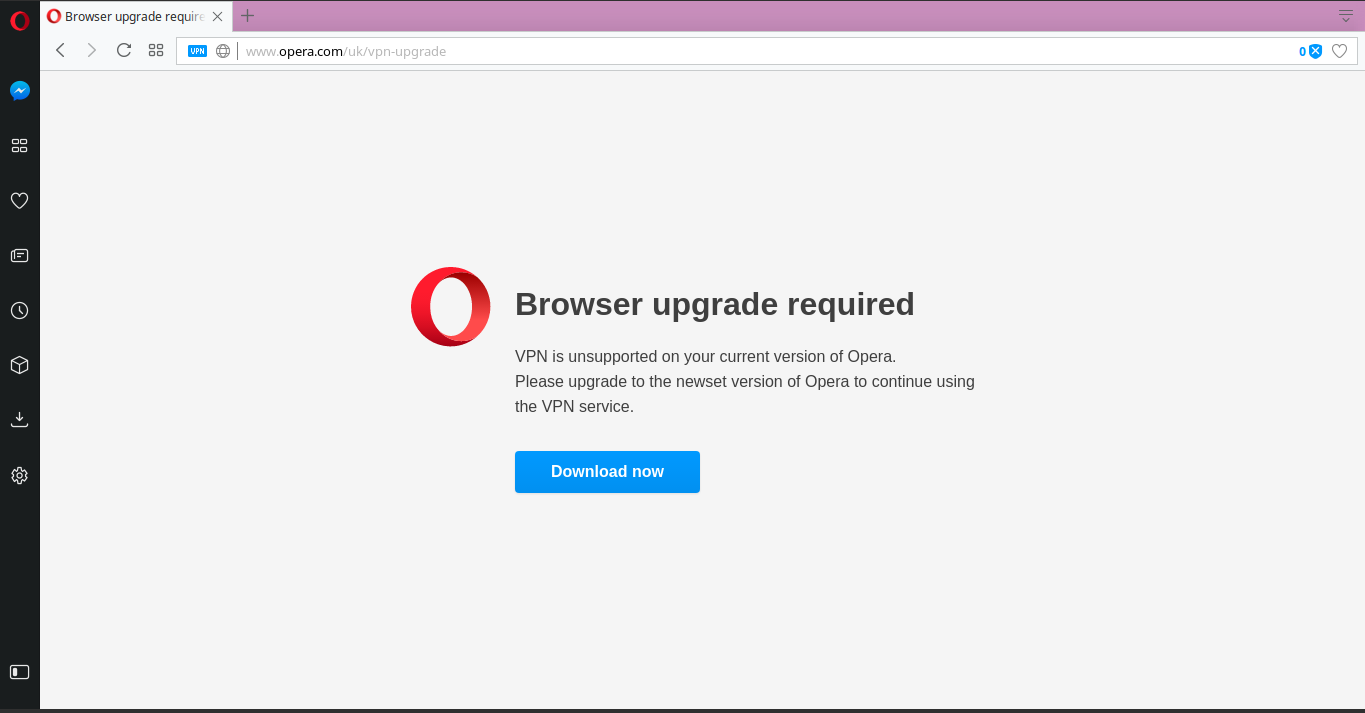Open the Opera main menu logo

(19, 20)
